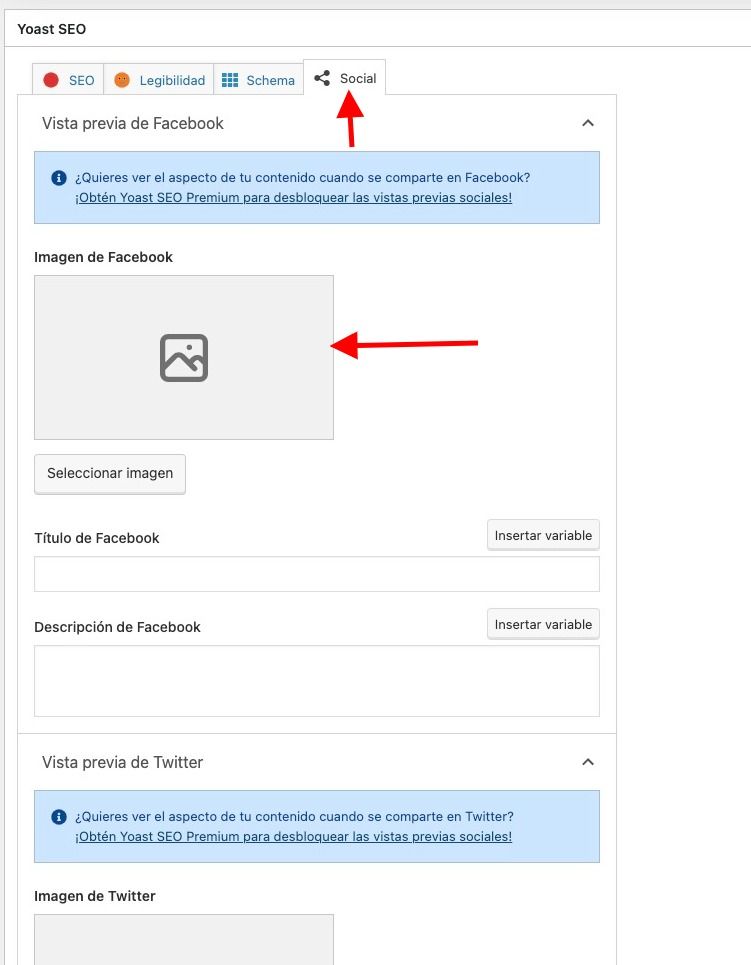The image size is (751, 965).
Task: Collapse the Vista previa de Twitter section
Action: pyautogui.click(x=588, y=762)
